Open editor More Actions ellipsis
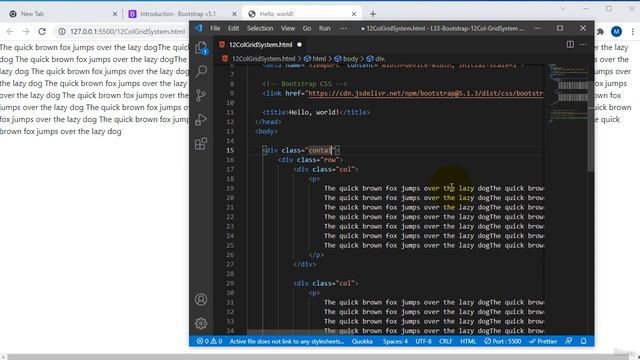The width and height of the screenshot is (640, 360). tap(583, 44)
